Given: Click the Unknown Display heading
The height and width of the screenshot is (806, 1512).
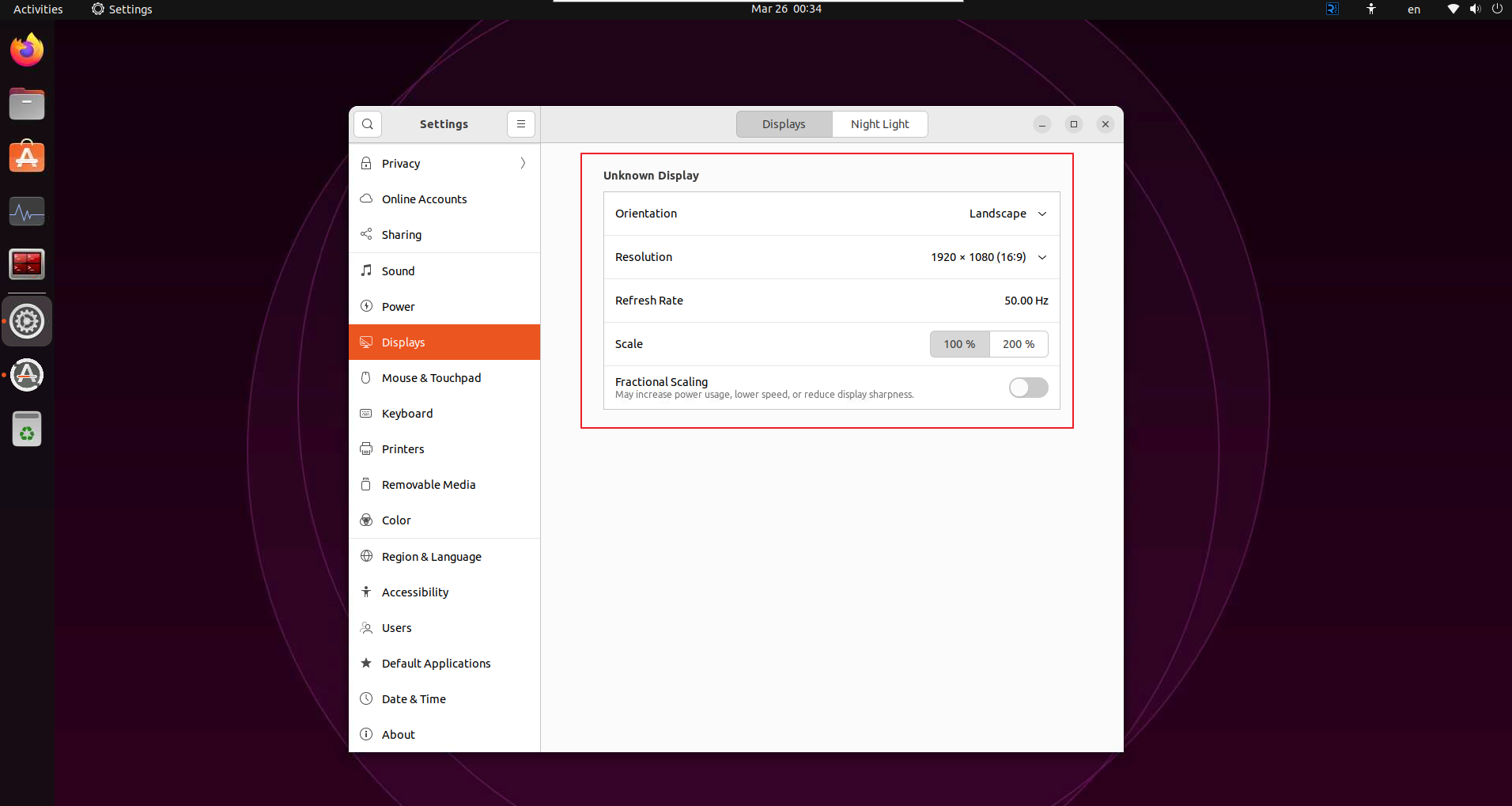Looking at the screenshot, I should coord(651,176).
